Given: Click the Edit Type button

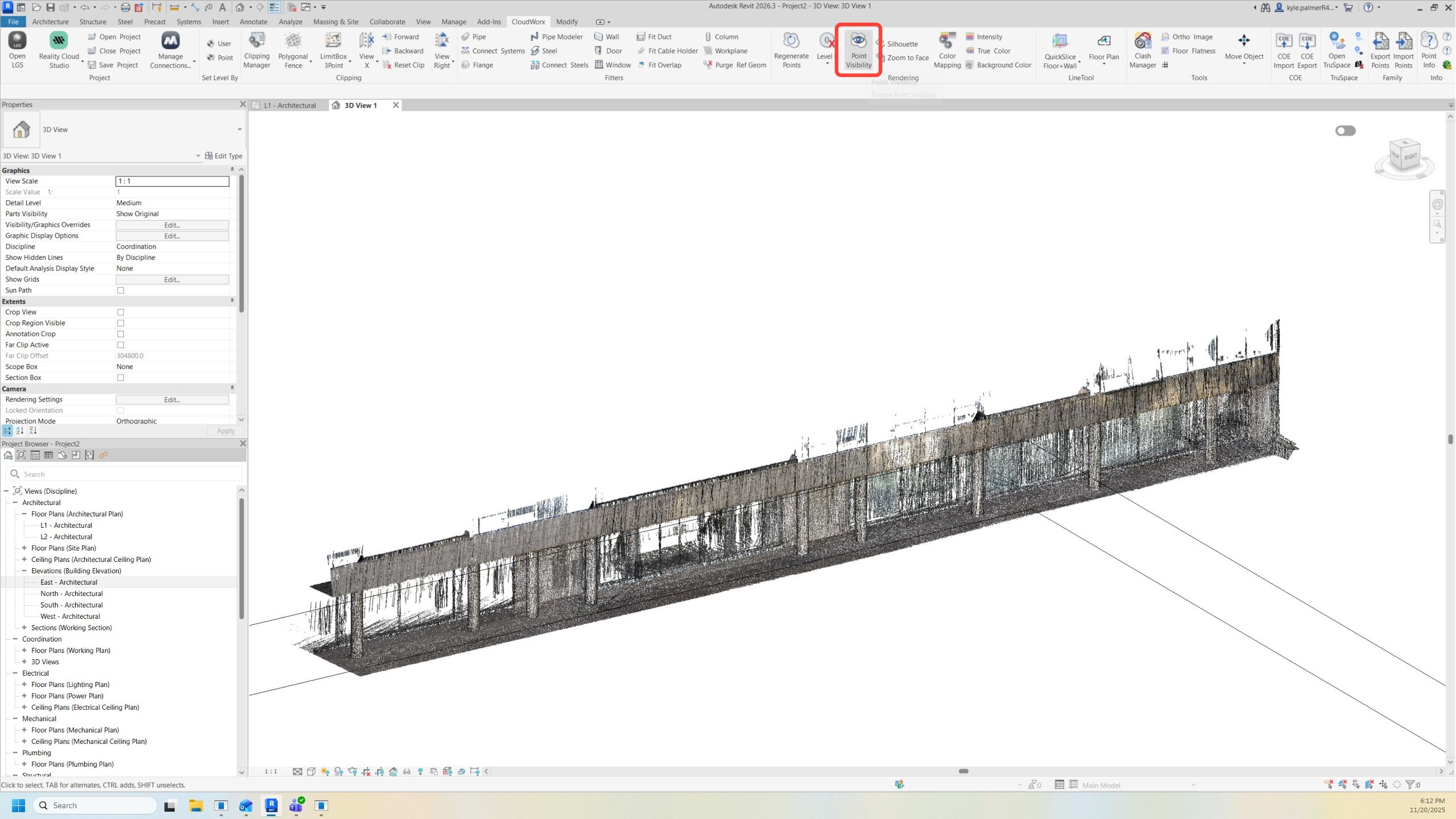Looking at the screenshot, I should (x=224, y=156).
